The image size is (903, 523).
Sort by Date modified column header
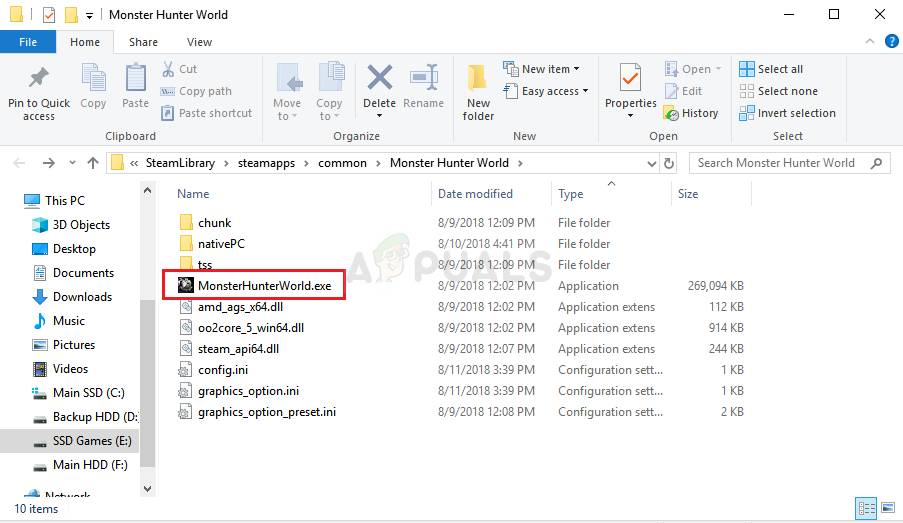pyautogui.click(x=475, y=194)
